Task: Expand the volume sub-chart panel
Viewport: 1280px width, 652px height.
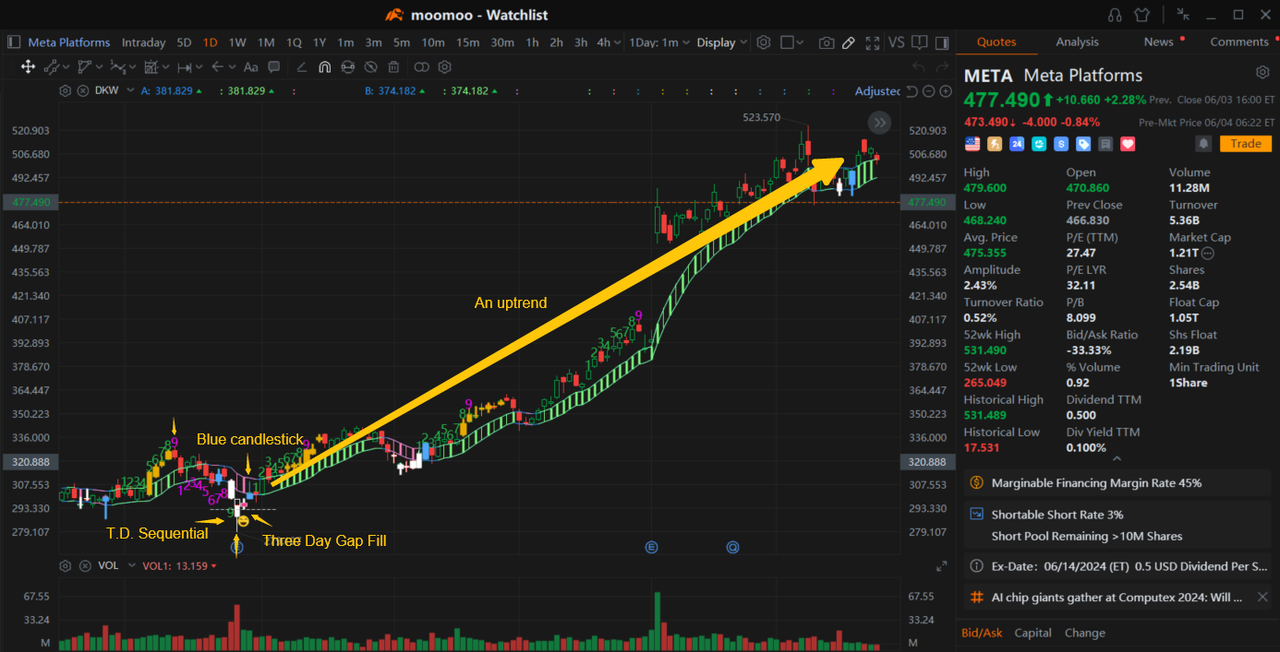Action: (941, 566)
